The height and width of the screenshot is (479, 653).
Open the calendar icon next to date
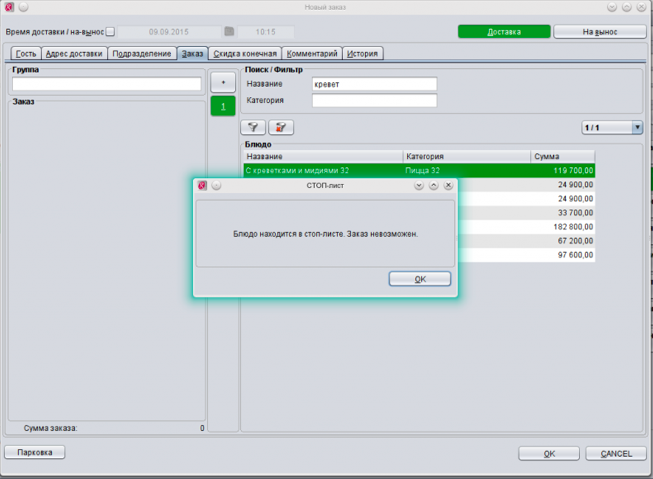[229, 32]
